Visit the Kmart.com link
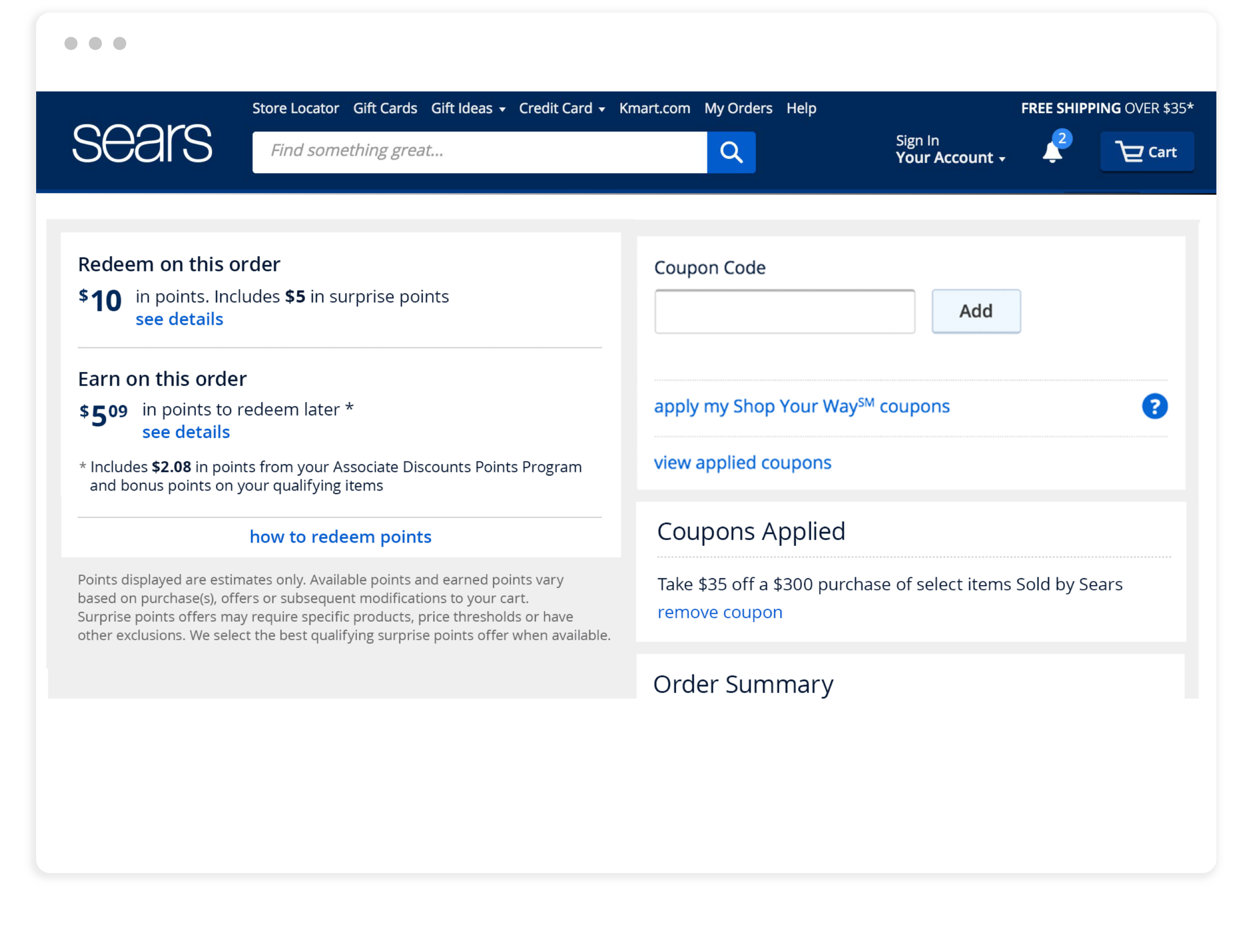This screenshot has height=952, width=1254. (654, 108)
